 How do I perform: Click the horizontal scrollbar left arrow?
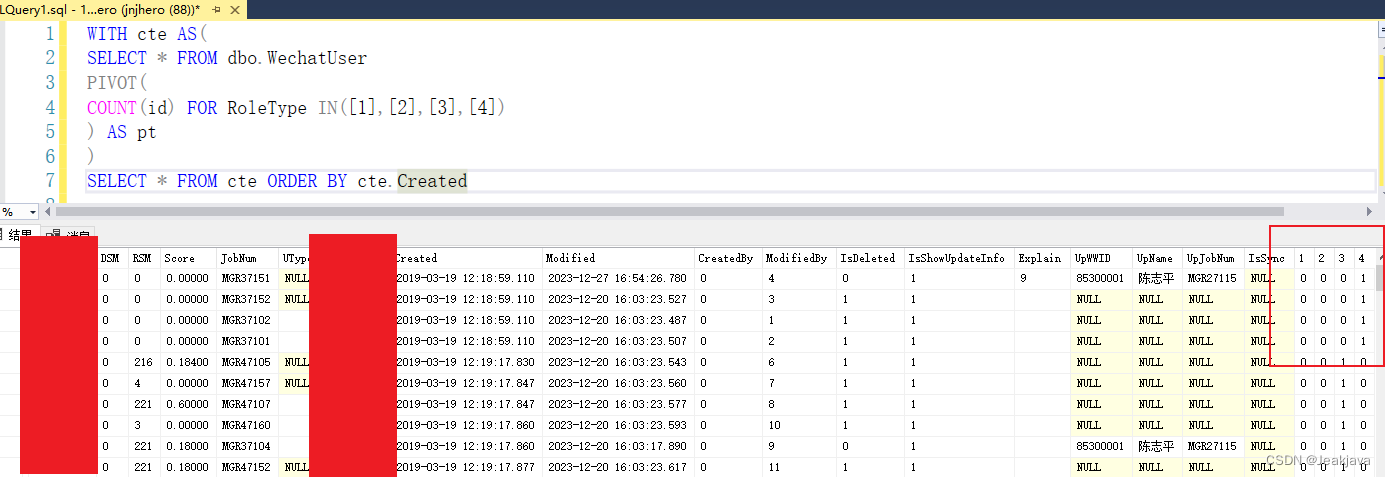tap(49, 212)
